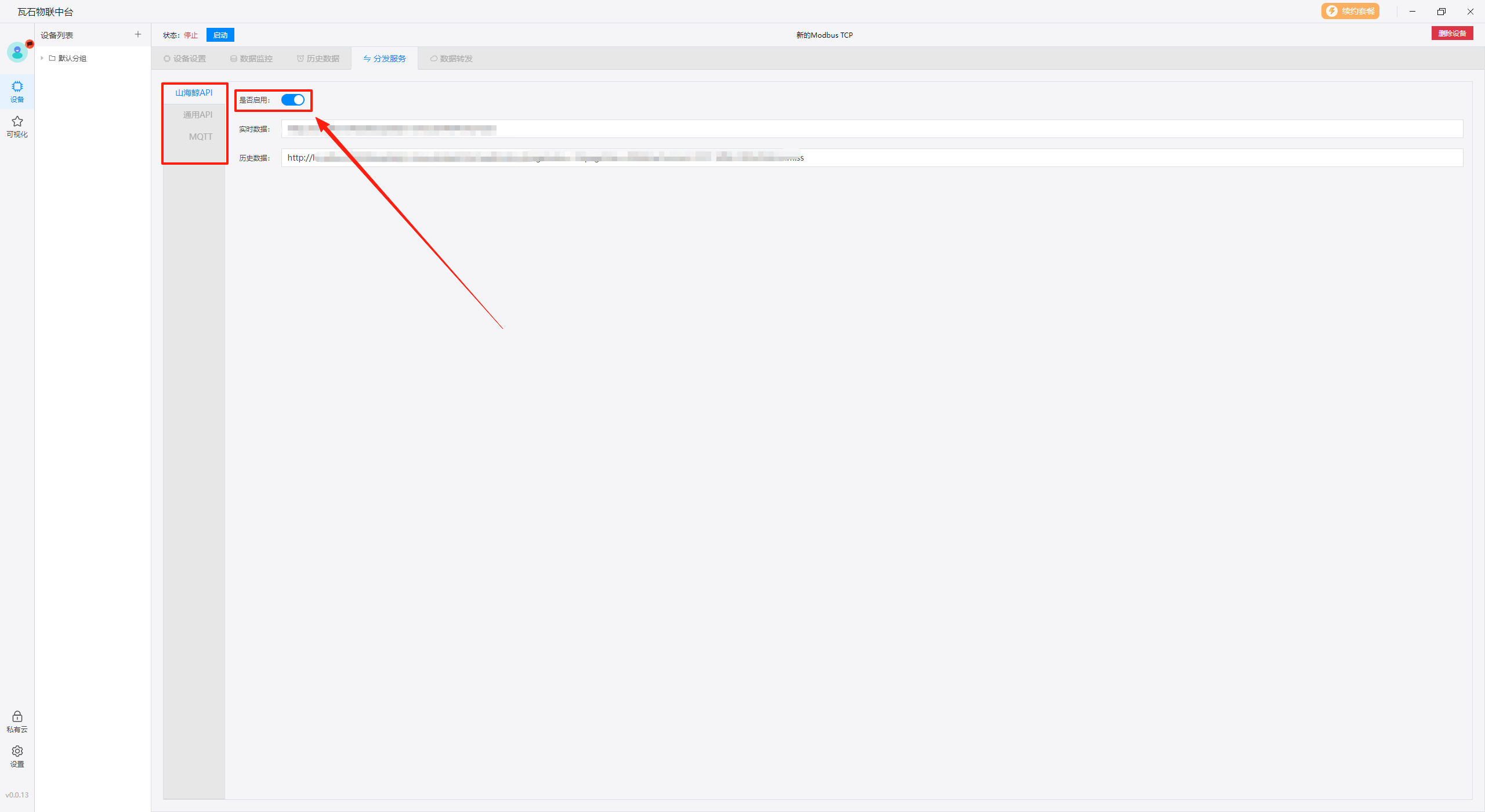Select the MQTT side tab
Viewport: 1485px width, 812px height.
coord(200,137)
